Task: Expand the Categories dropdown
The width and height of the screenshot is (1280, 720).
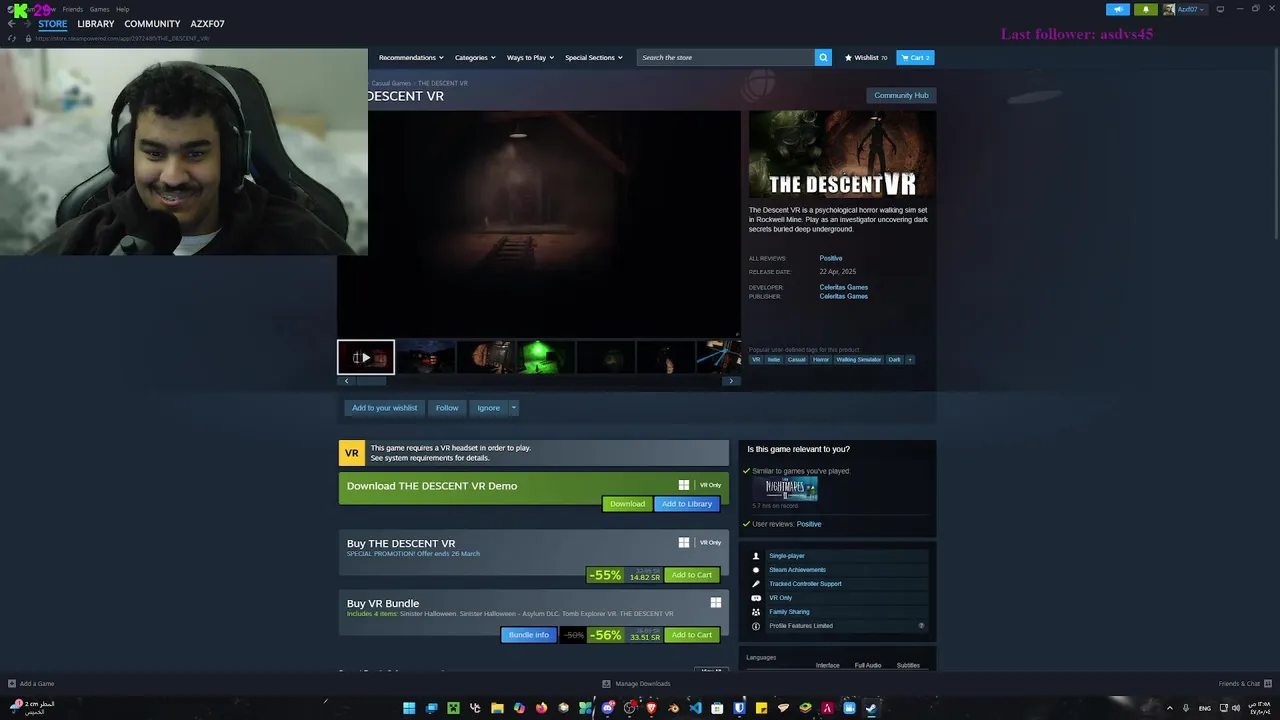Action: point(474,57)
